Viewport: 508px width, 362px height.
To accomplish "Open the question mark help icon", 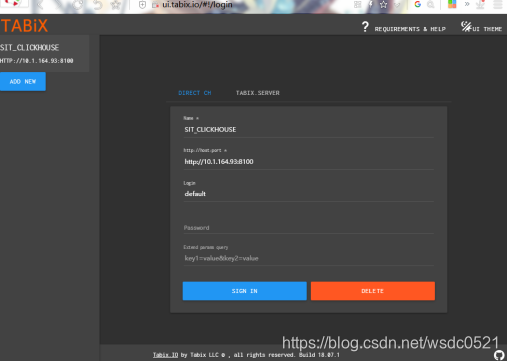I will pyautogui.click(x=365, y=27).
